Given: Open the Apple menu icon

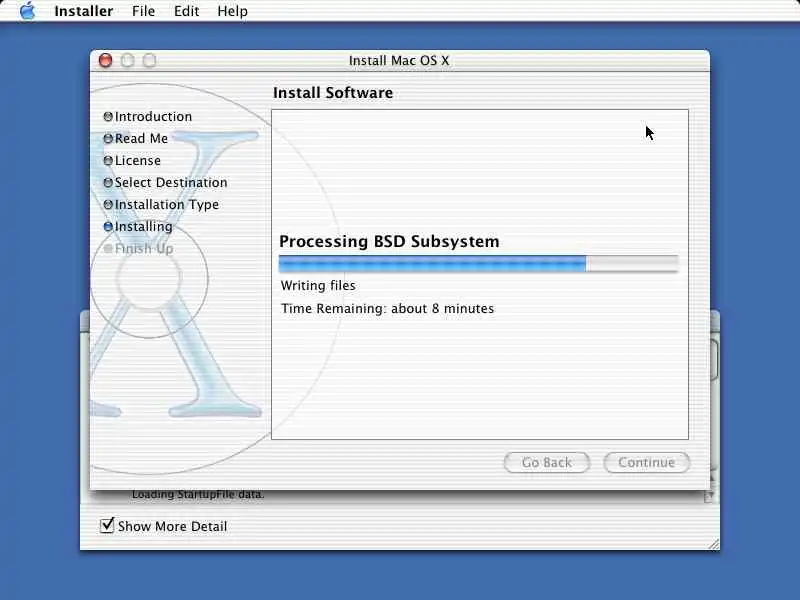Looking at the screenshot, I should click(28, 11).
